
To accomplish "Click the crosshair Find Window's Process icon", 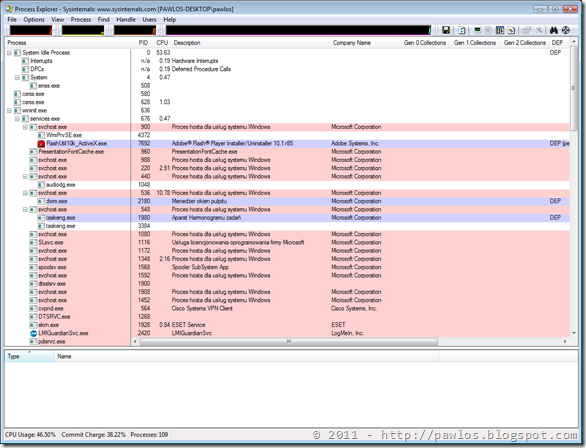I will click(566, 30).
